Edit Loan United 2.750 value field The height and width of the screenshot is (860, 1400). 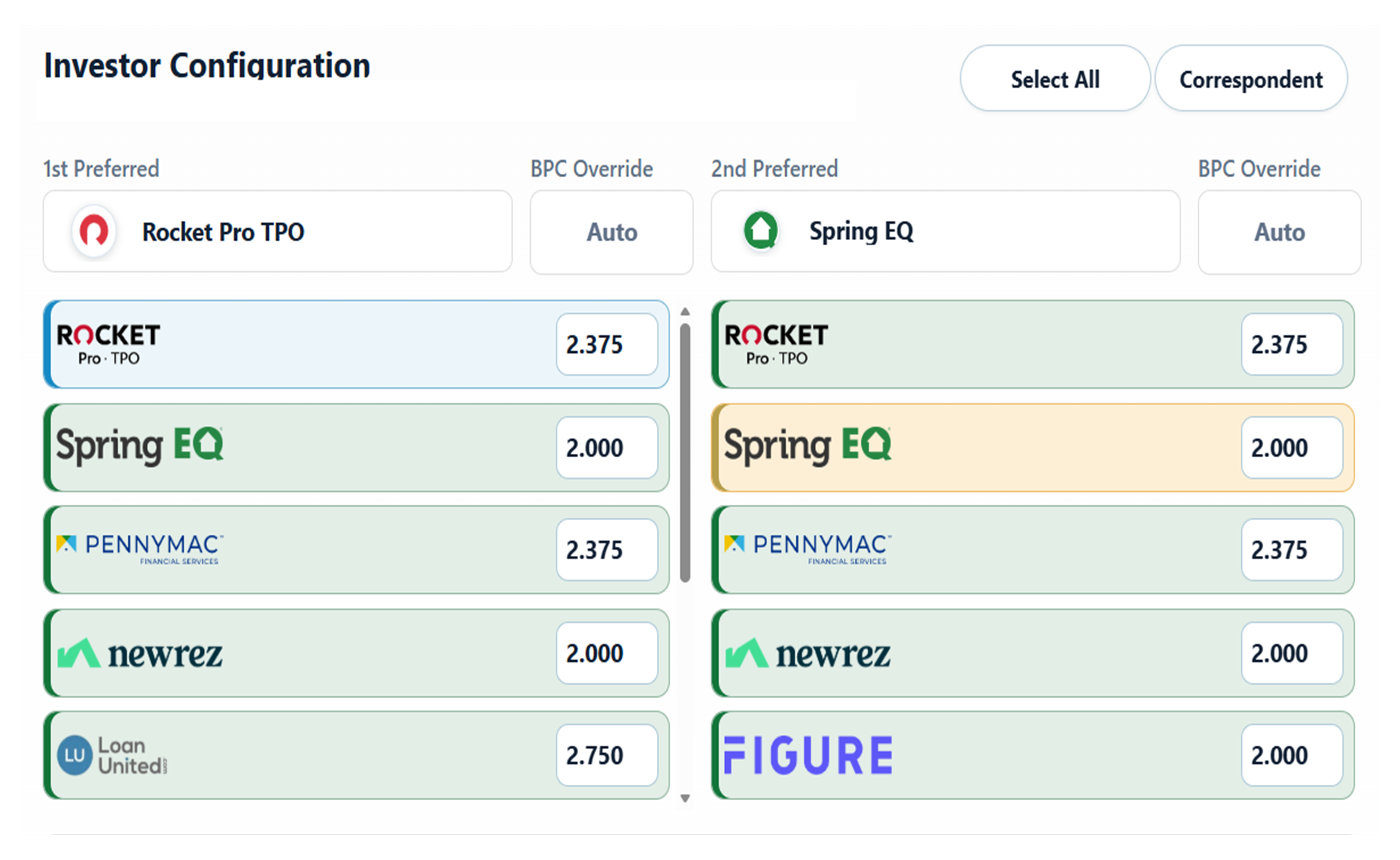pyautogui.click(x=607, y=755)
